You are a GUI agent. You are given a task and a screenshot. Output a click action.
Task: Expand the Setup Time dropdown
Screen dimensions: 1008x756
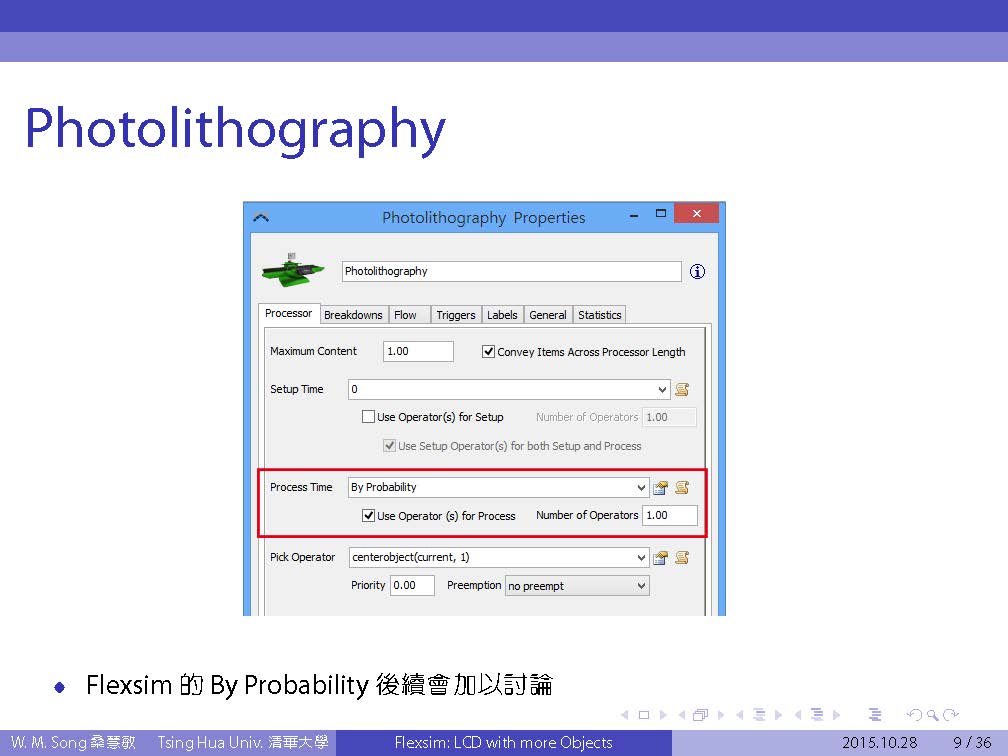[662, 390]
